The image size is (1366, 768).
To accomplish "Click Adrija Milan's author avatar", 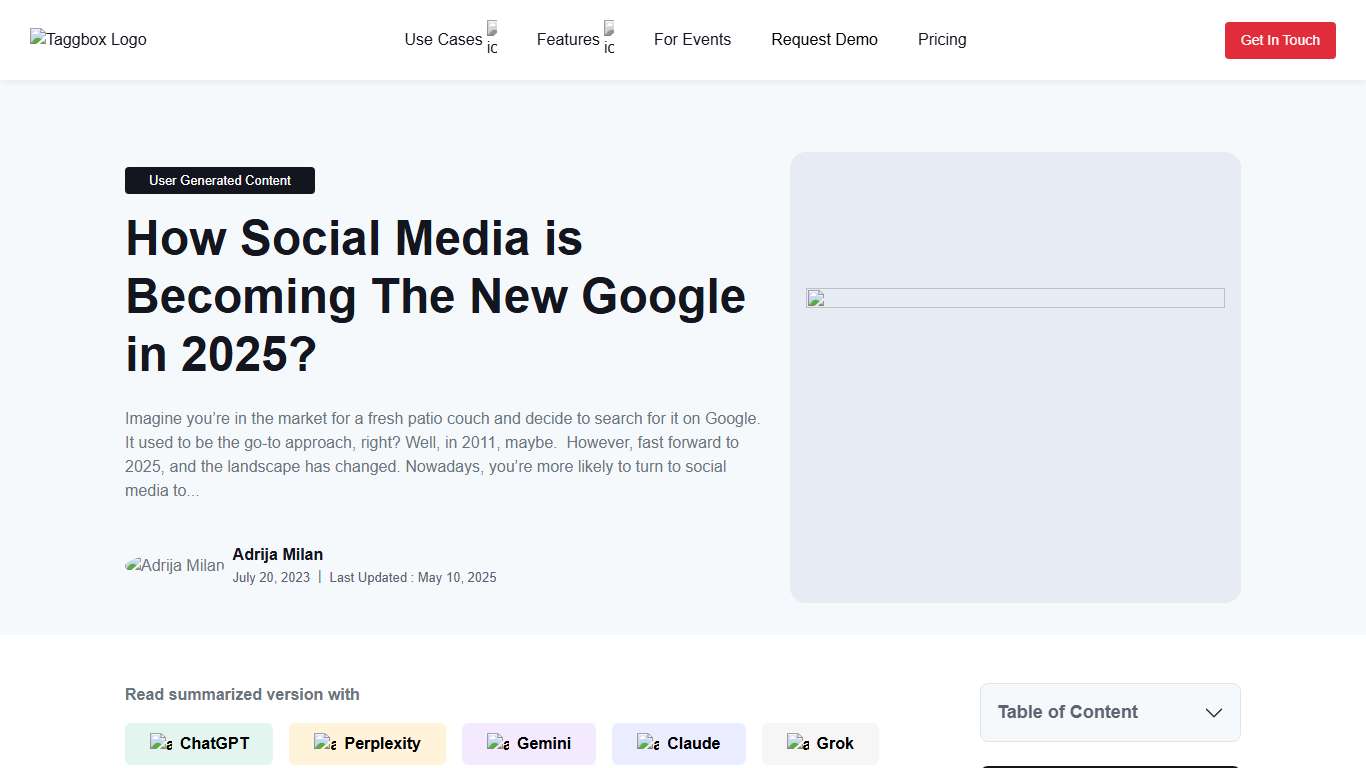I will (x=175, y=565).
